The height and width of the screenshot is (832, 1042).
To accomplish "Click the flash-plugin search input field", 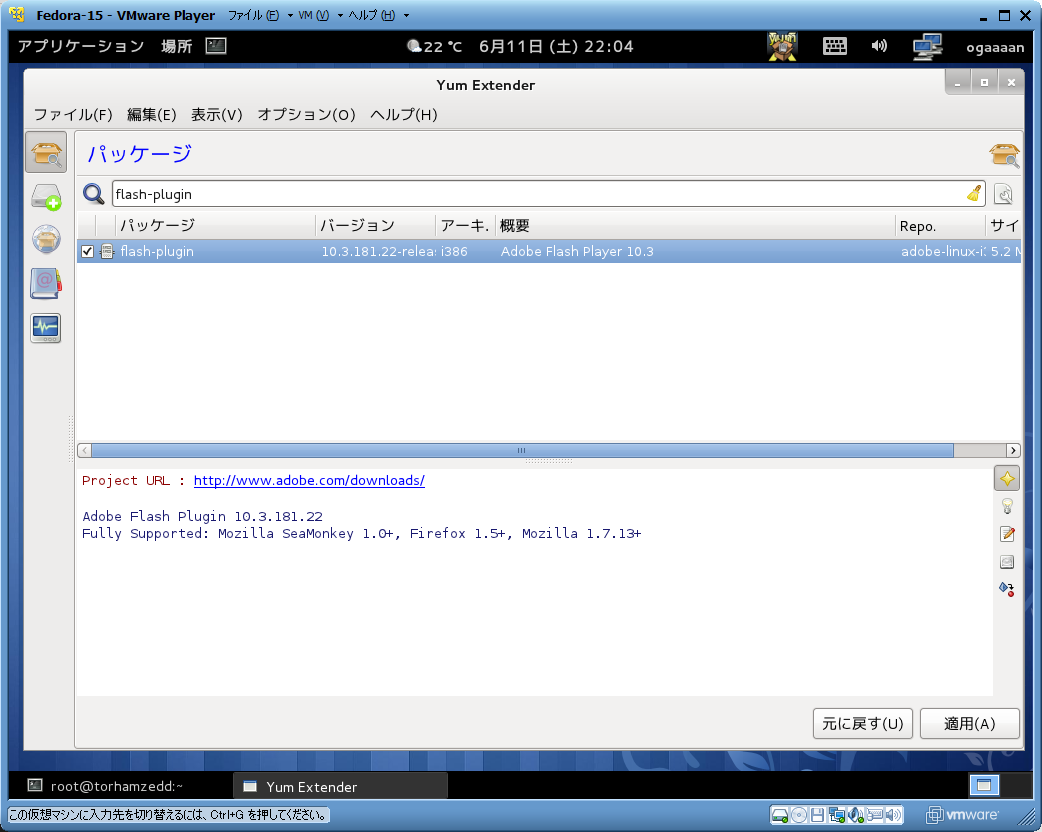I will pos(548,194).
